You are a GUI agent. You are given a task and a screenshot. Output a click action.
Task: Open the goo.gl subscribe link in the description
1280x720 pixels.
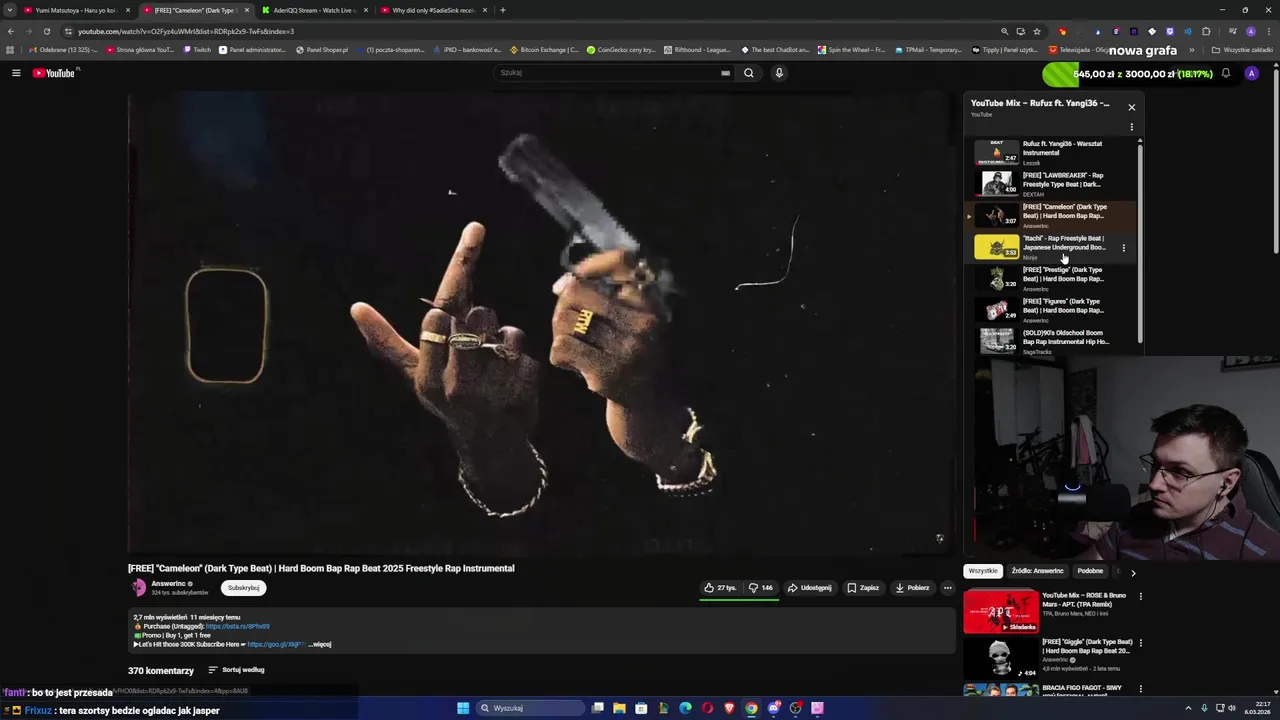click(x=276, y=644)
